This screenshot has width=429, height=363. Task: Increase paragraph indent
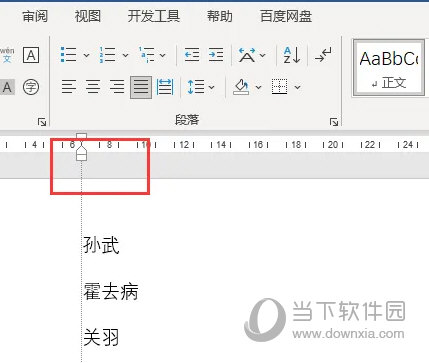tap(216, 55)
